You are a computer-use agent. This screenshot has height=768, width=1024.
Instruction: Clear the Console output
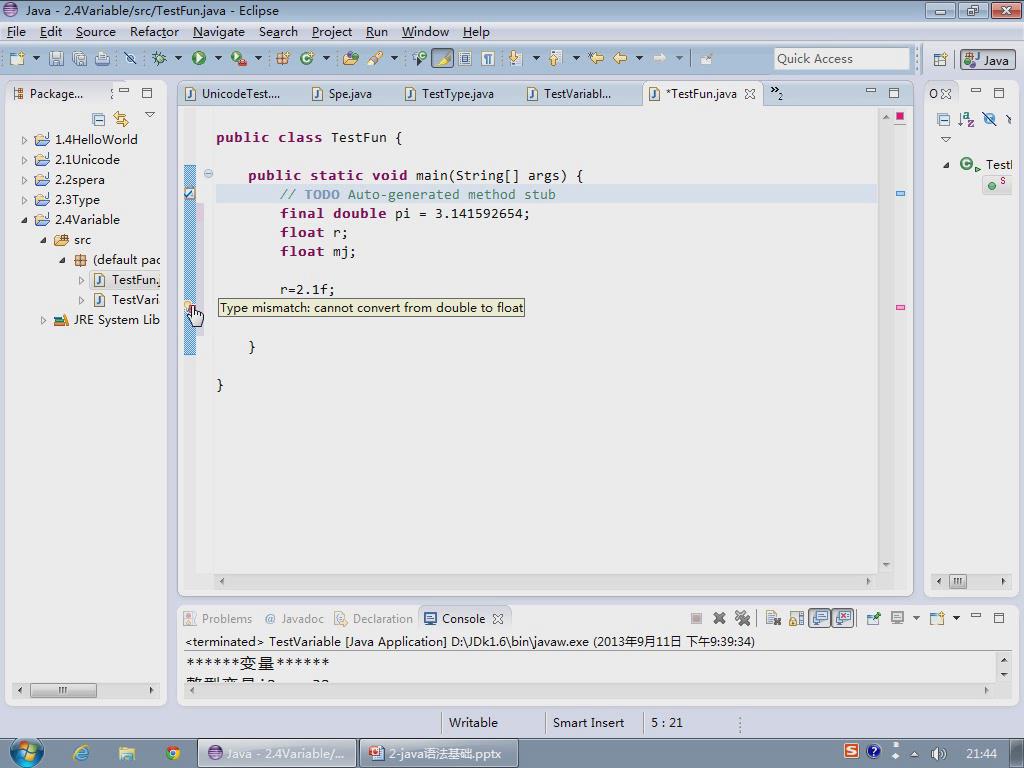click(773, 618)
